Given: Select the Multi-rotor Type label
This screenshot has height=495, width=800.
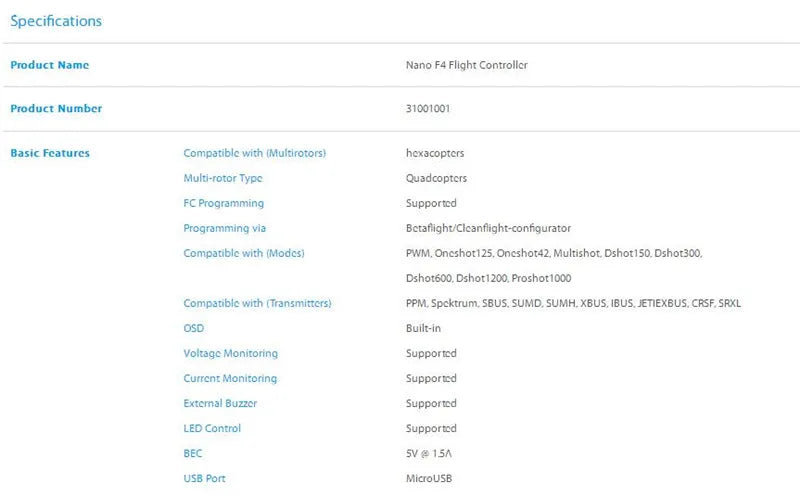Looking at the screenshot, I should click(223, 178).
